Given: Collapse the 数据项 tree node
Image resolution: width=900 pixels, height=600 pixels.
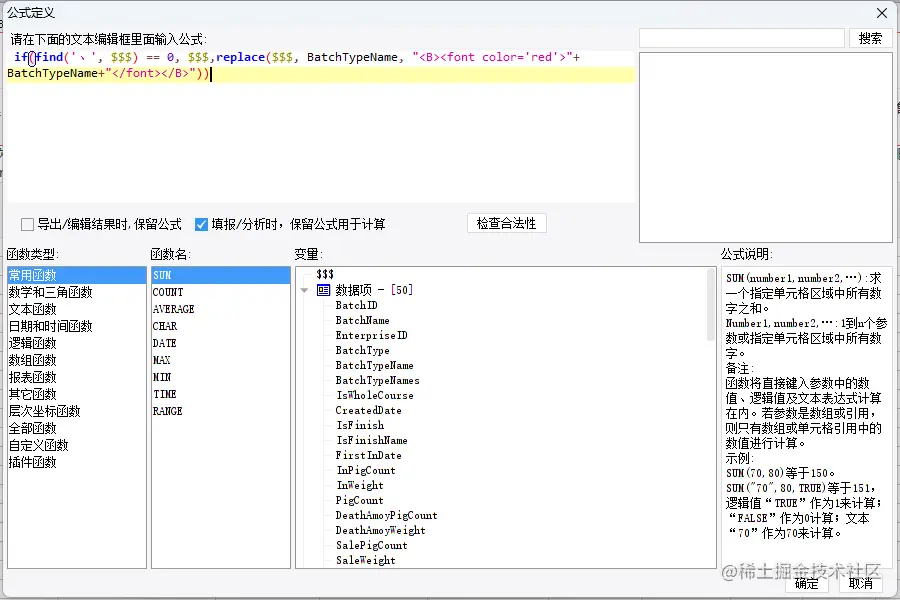Looking at the screenshot, I should pos(305,290).
